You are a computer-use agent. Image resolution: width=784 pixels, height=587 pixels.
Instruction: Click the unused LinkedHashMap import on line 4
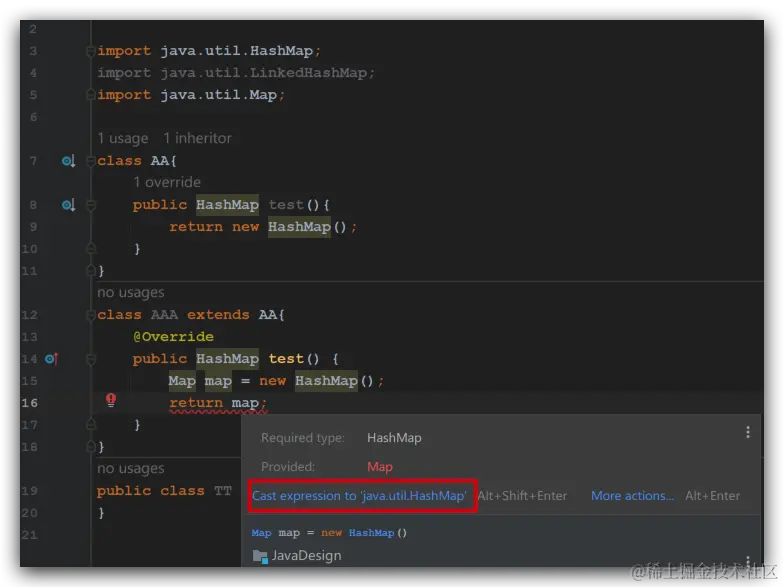[236, 73]
